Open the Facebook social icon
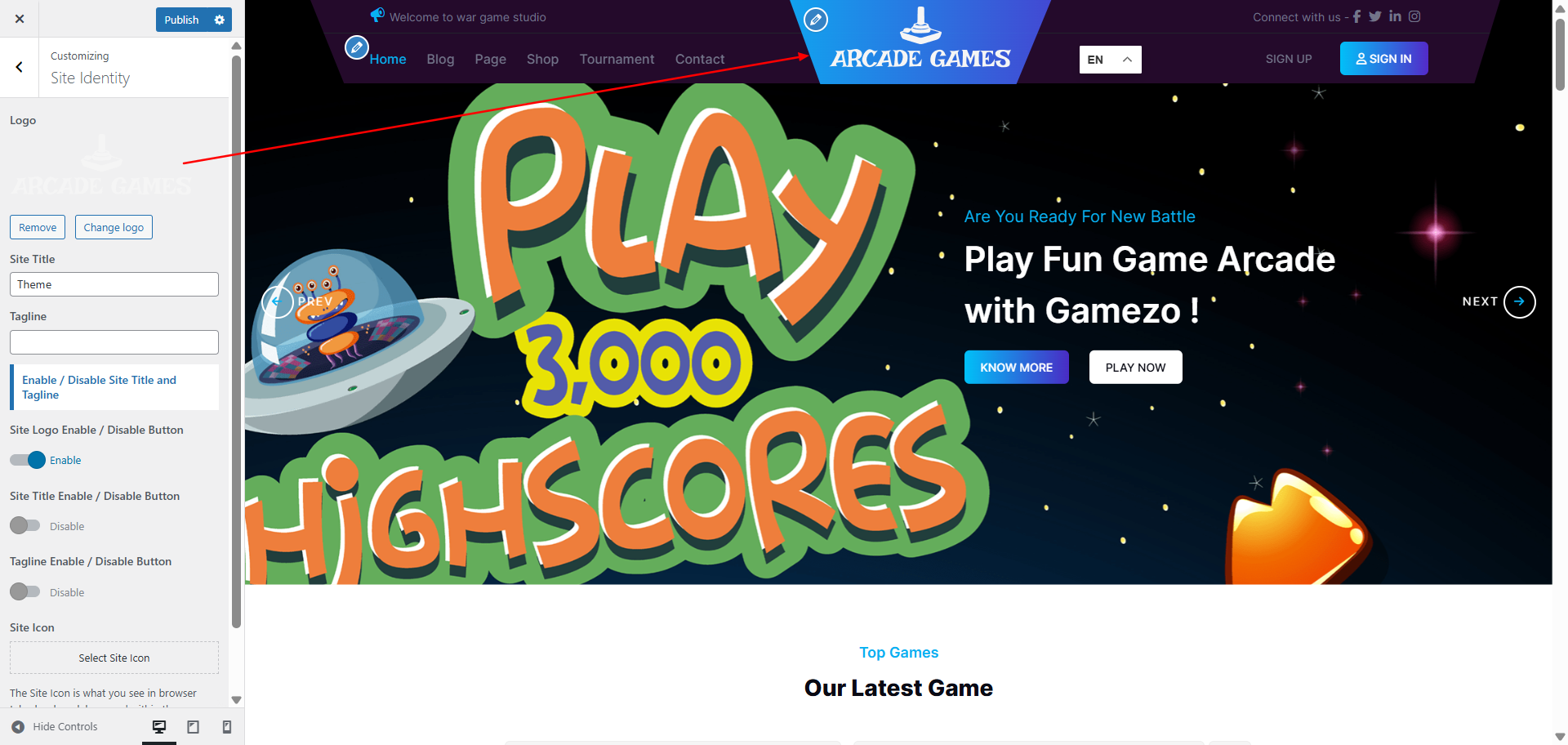Image resolution: width=1568 pixels, height=745 pixels. (x=1356, y=16)
